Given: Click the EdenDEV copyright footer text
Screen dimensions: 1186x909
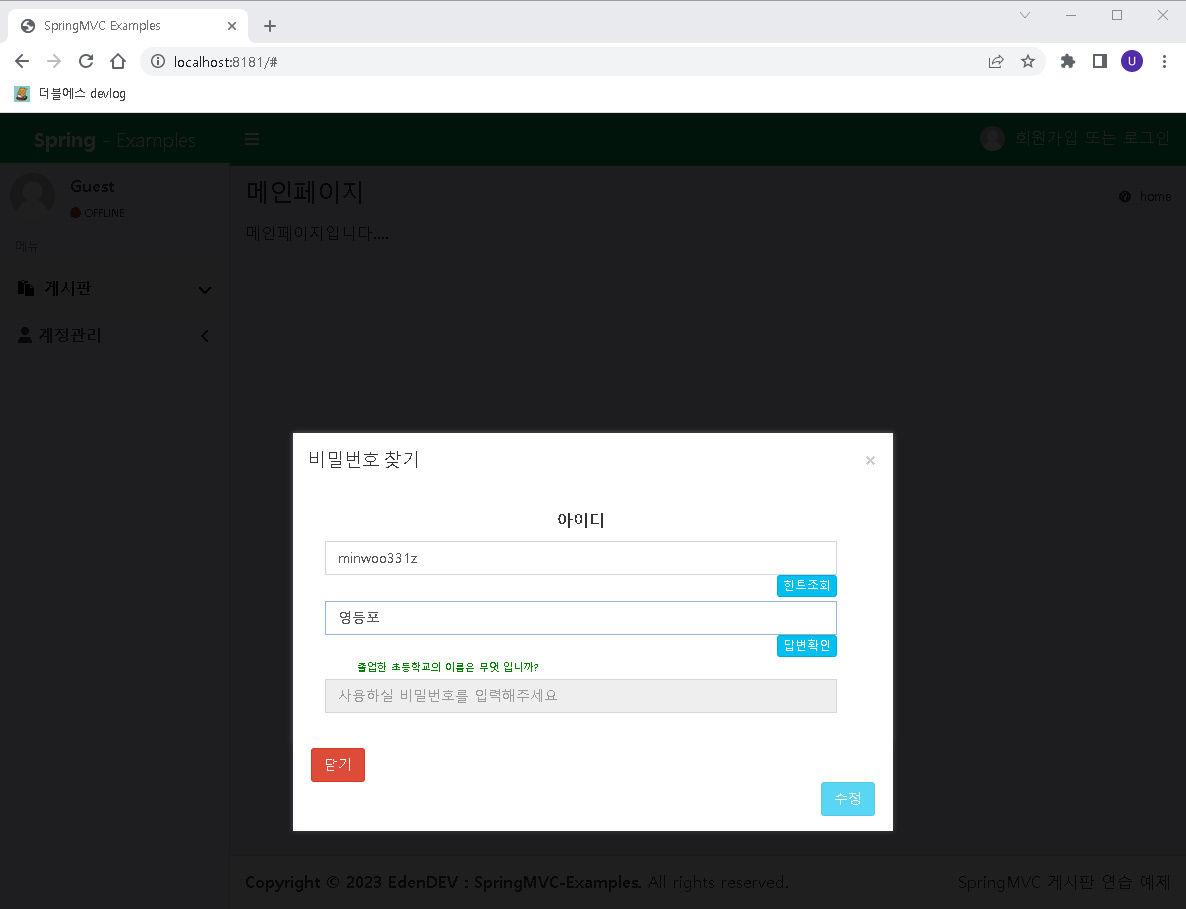Looking at the screenshot, I should (x=517, y=883).
